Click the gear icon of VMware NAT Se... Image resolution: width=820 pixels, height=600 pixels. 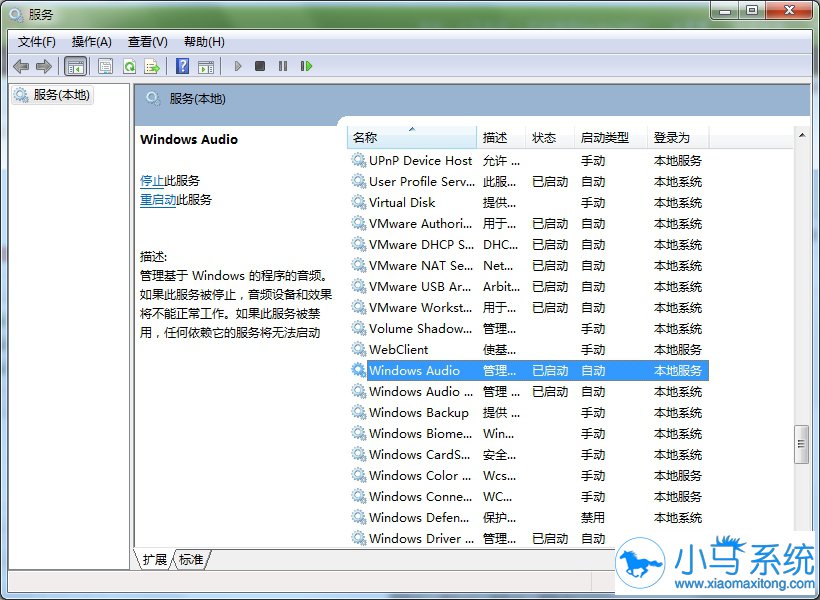[358, 265]
